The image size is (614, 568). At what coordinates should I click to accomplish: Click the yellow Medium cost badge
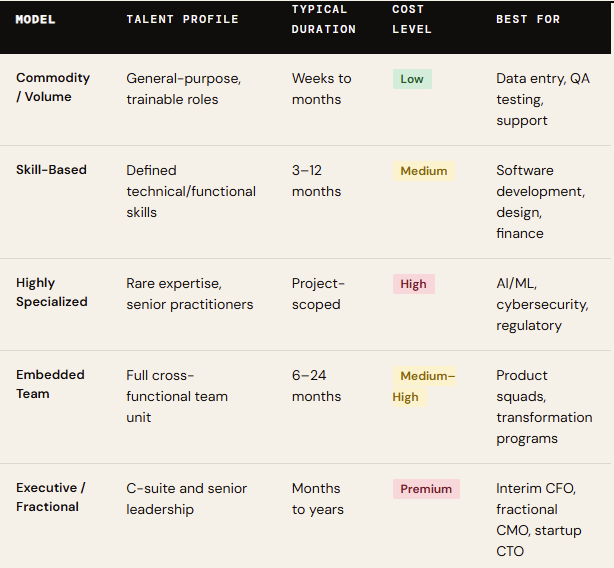point(424,171)
